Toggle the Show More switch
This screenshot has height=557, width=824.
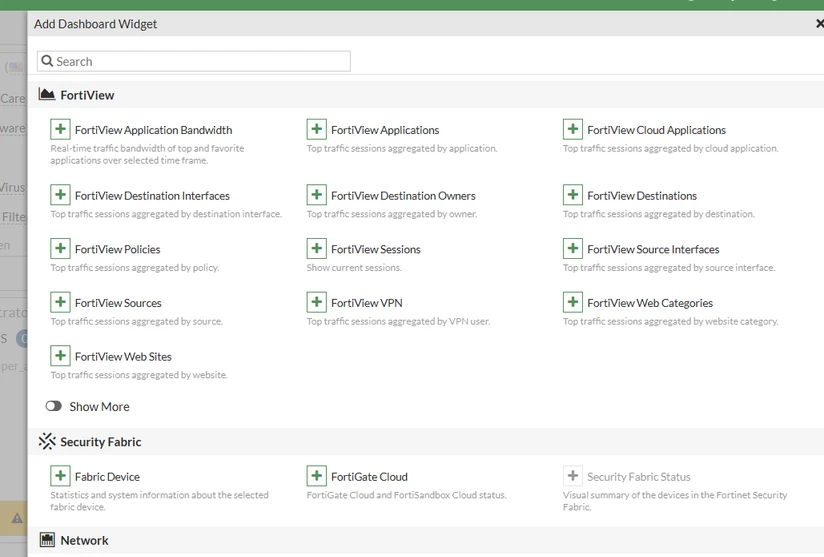point(53,406)
